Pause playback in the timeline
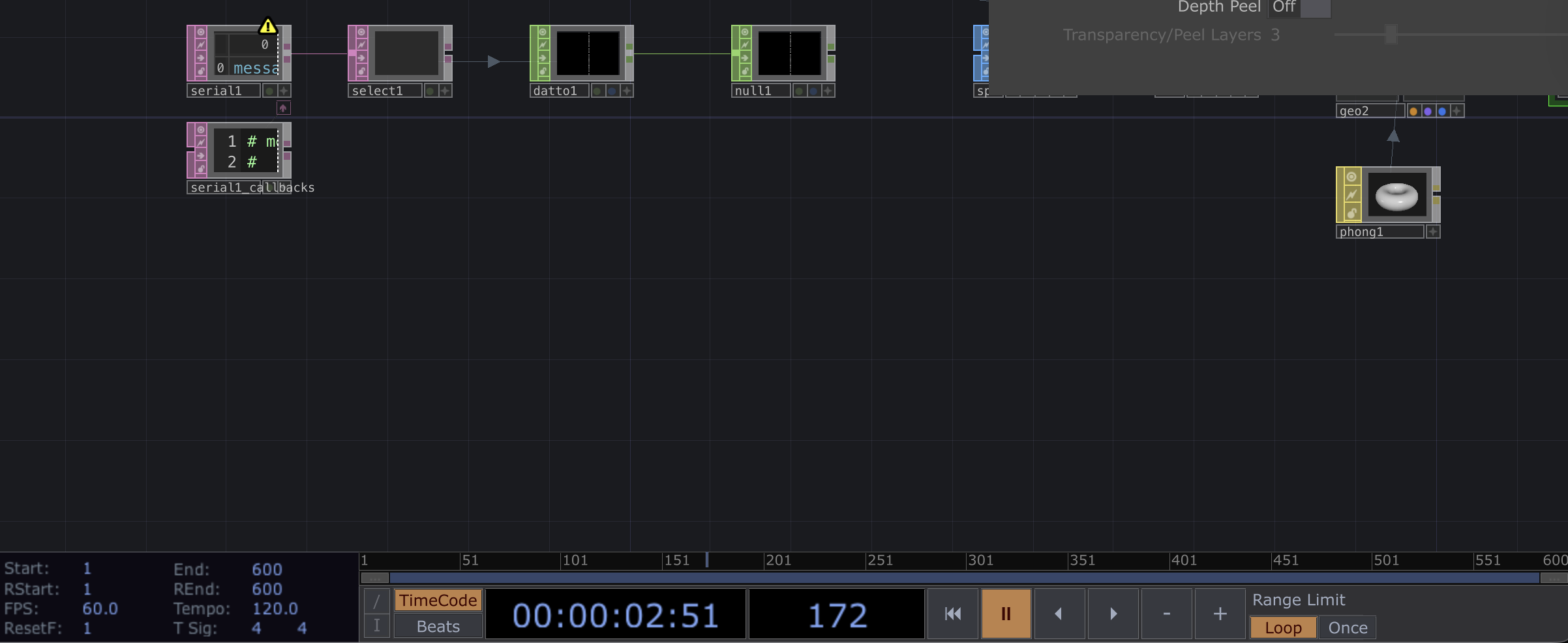 (1006, 614)
